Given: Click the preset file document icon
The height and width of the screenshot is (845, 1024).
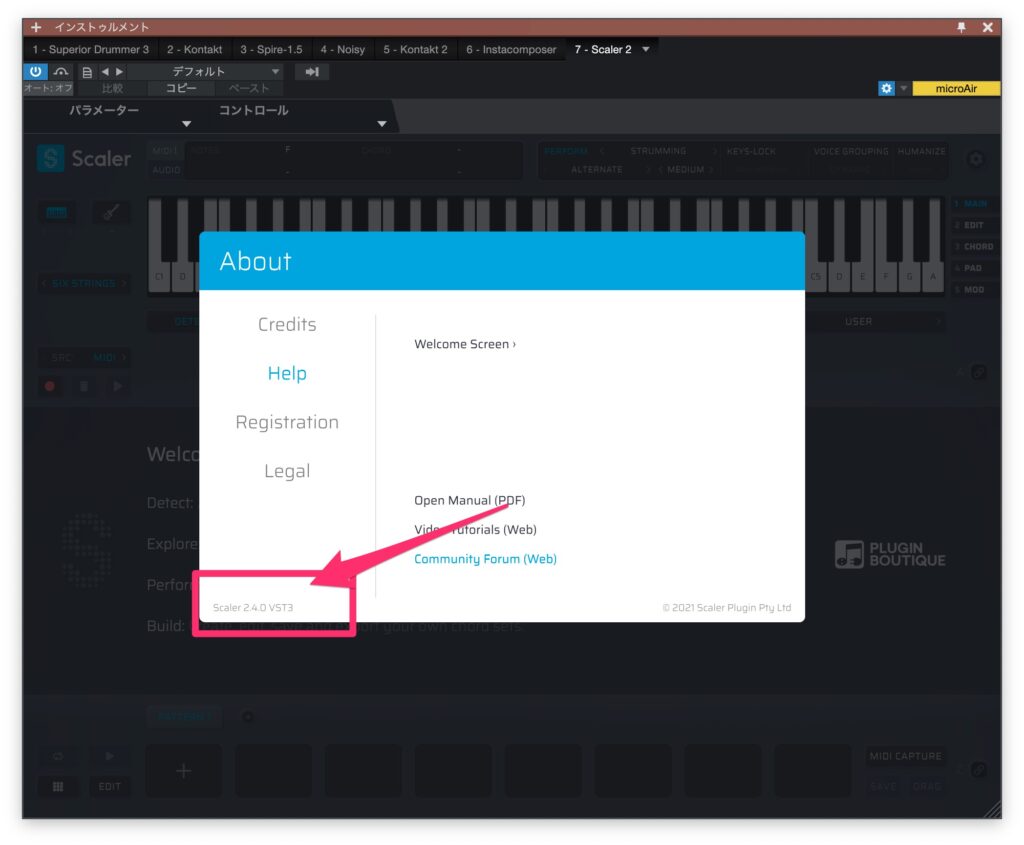Looking at the screenshot, I should coord(87,72).
